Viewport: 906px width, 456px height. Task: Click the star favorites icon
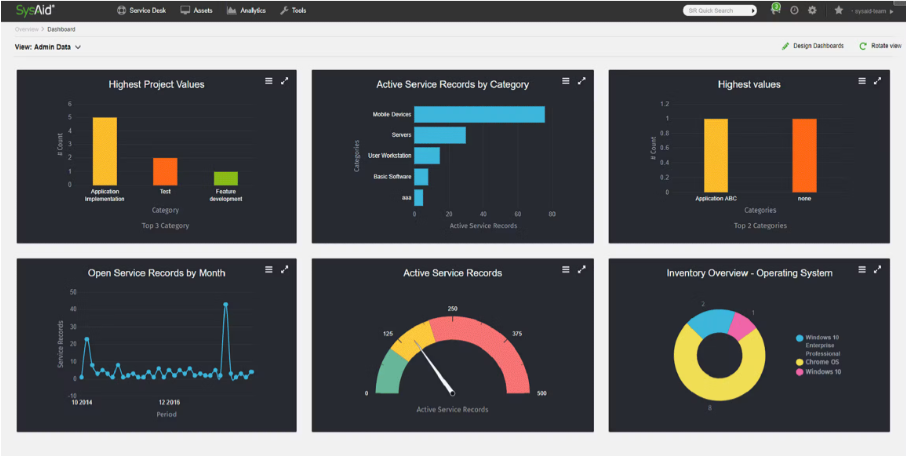click(838, 10)
